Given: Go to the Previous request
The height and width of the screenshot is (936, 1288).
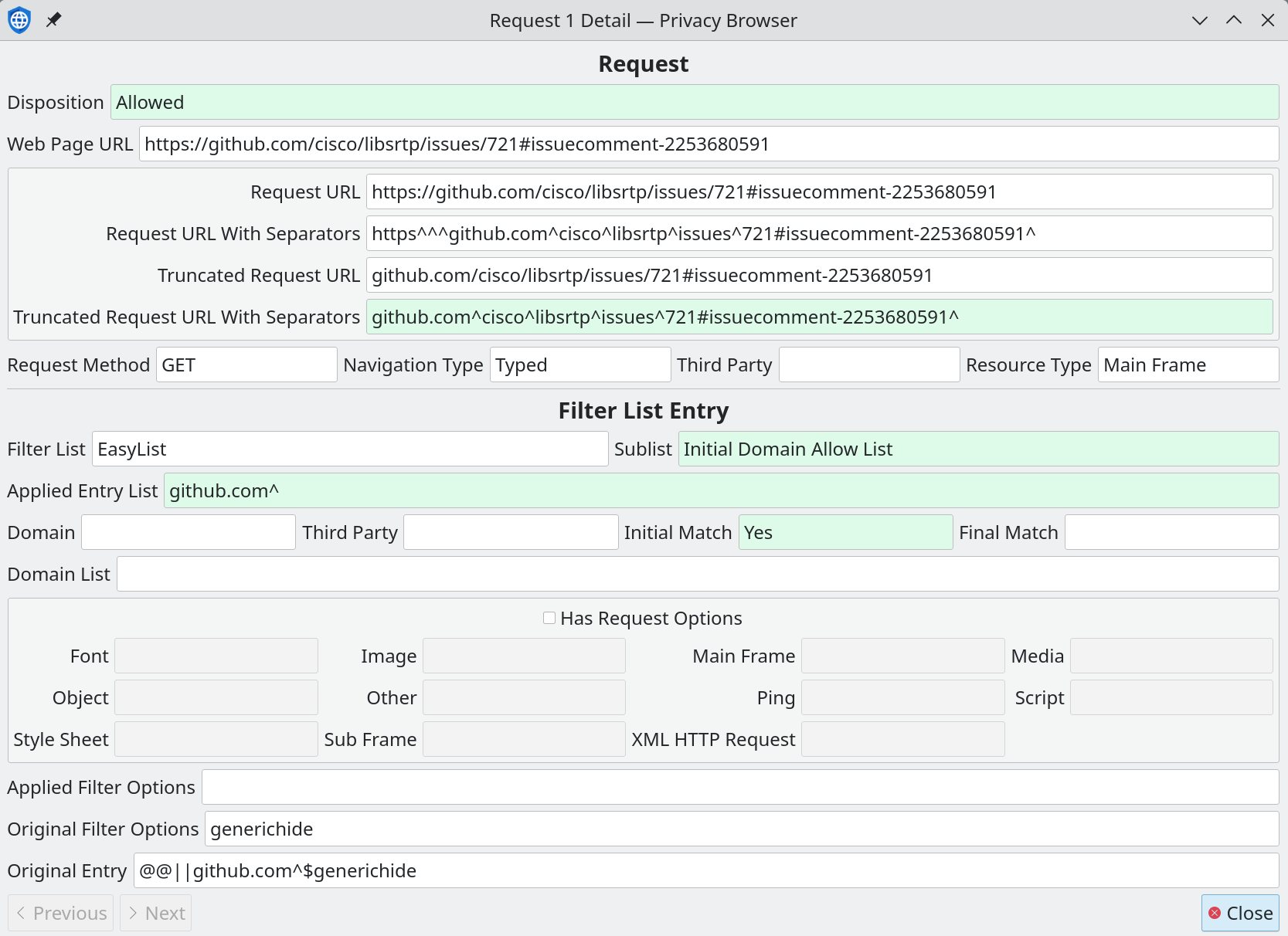Looking at the screenshot, I should (x=61, y=913).
